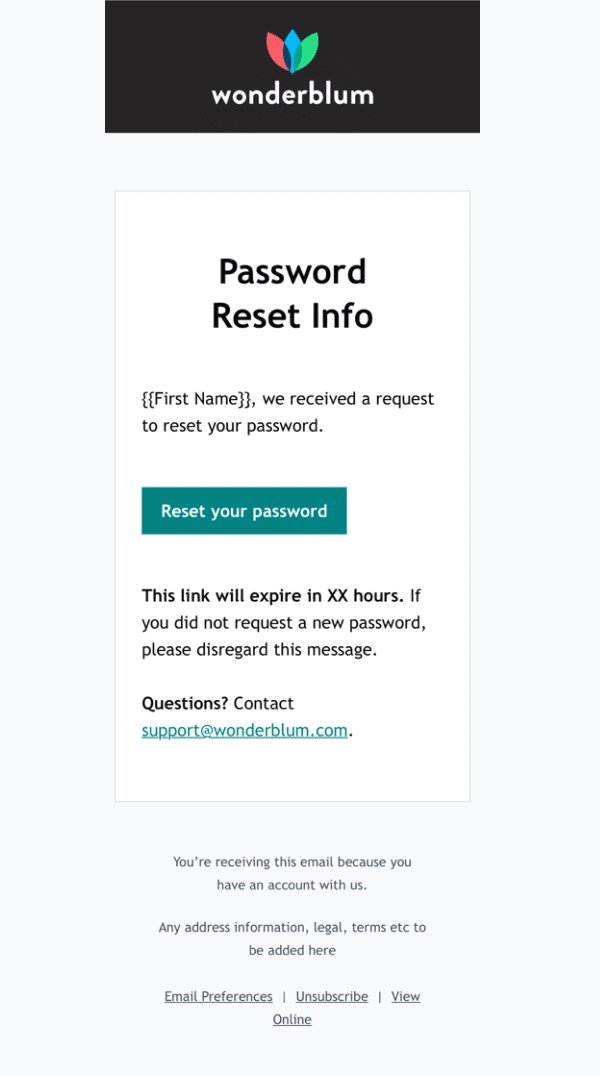Click the wonderblum flower logo icon

292,51
